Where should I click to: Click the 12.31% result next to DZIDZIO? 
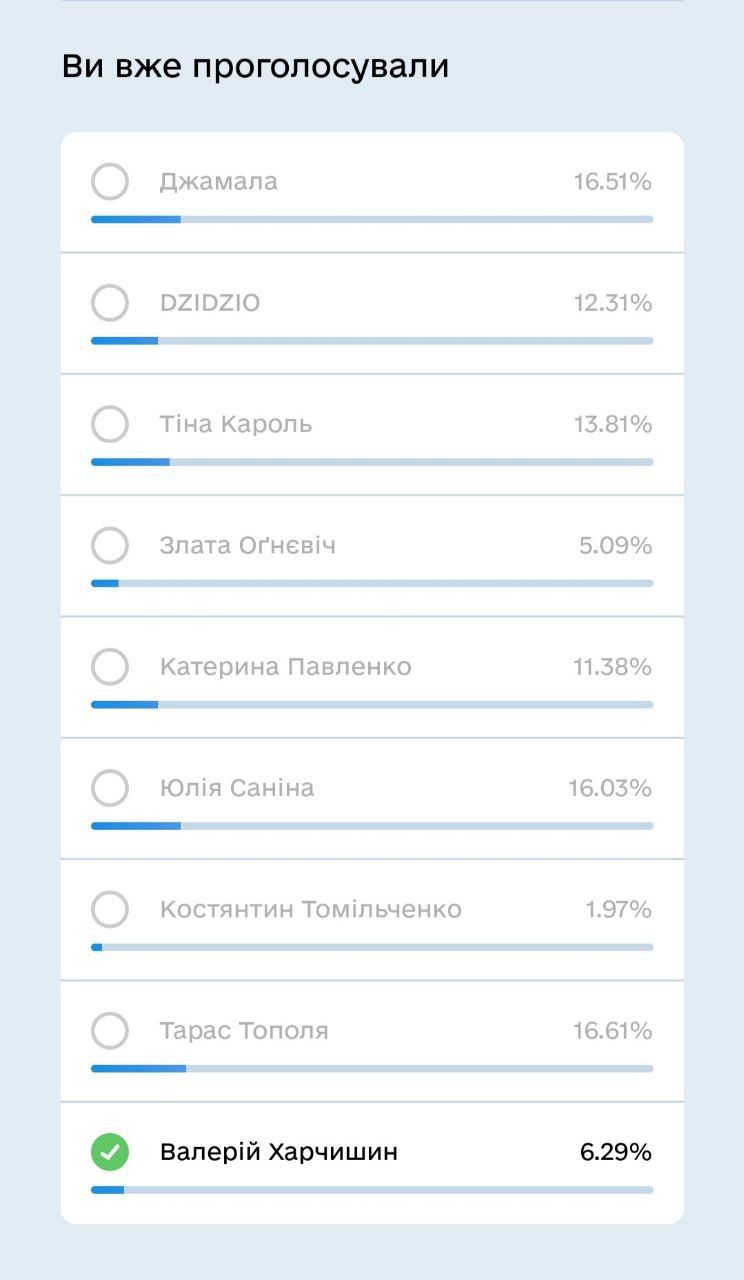[x=612, y=303]
